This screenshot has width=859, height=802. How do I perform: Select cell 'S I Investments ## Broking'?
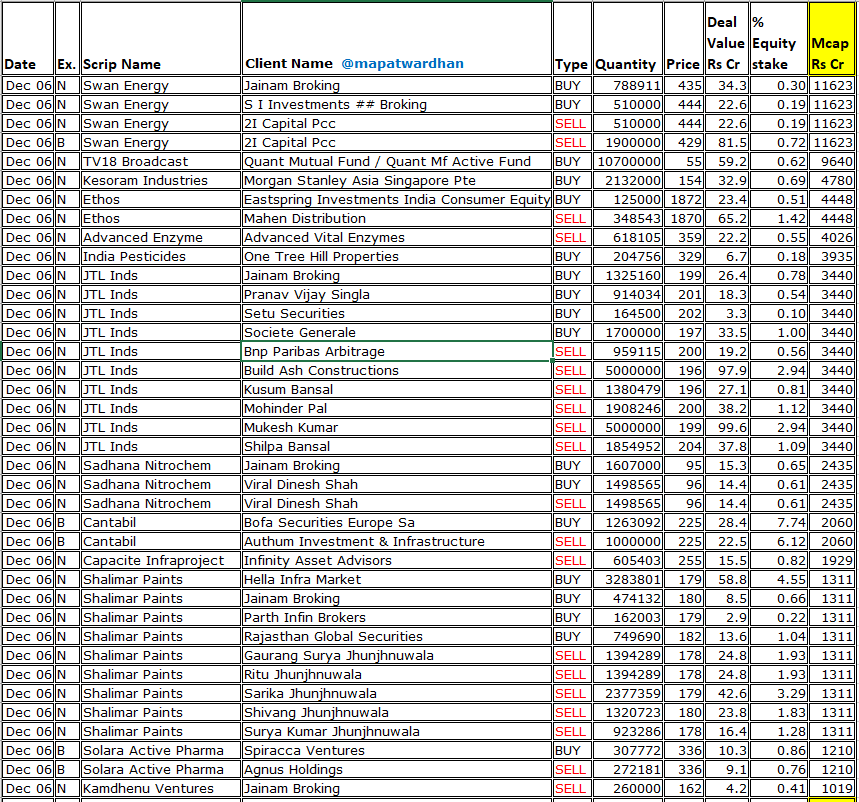pos(397,105)
